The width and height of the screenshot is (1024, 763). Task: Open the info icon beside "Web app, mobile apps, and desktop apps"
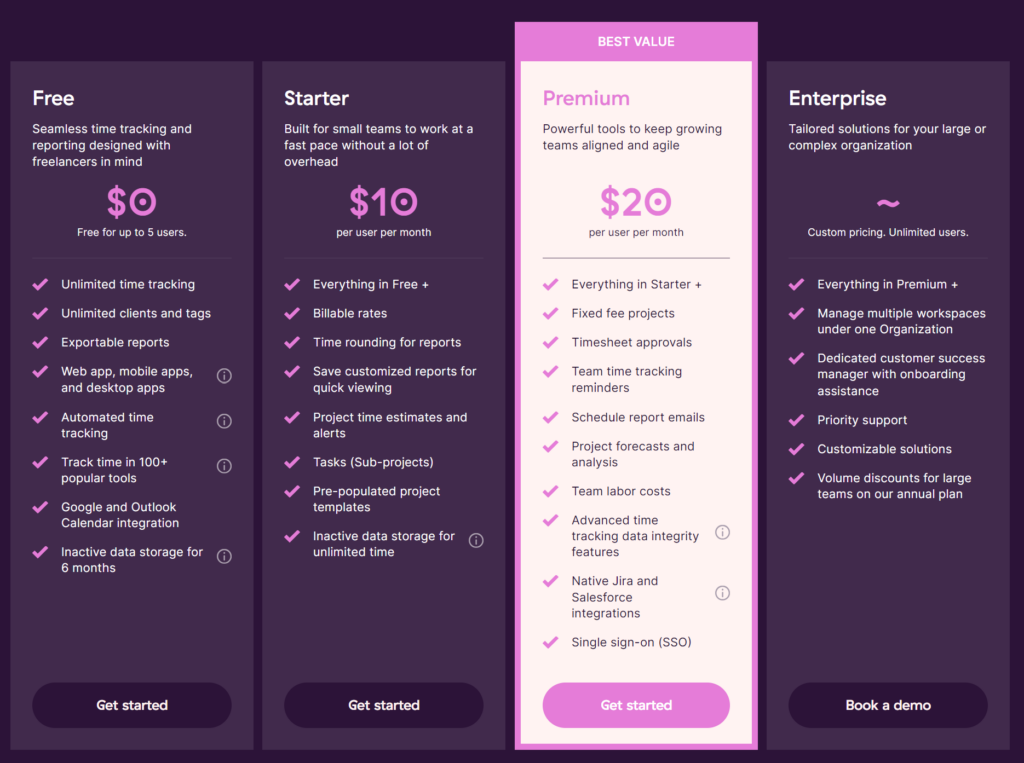click(x=224, y=375)
